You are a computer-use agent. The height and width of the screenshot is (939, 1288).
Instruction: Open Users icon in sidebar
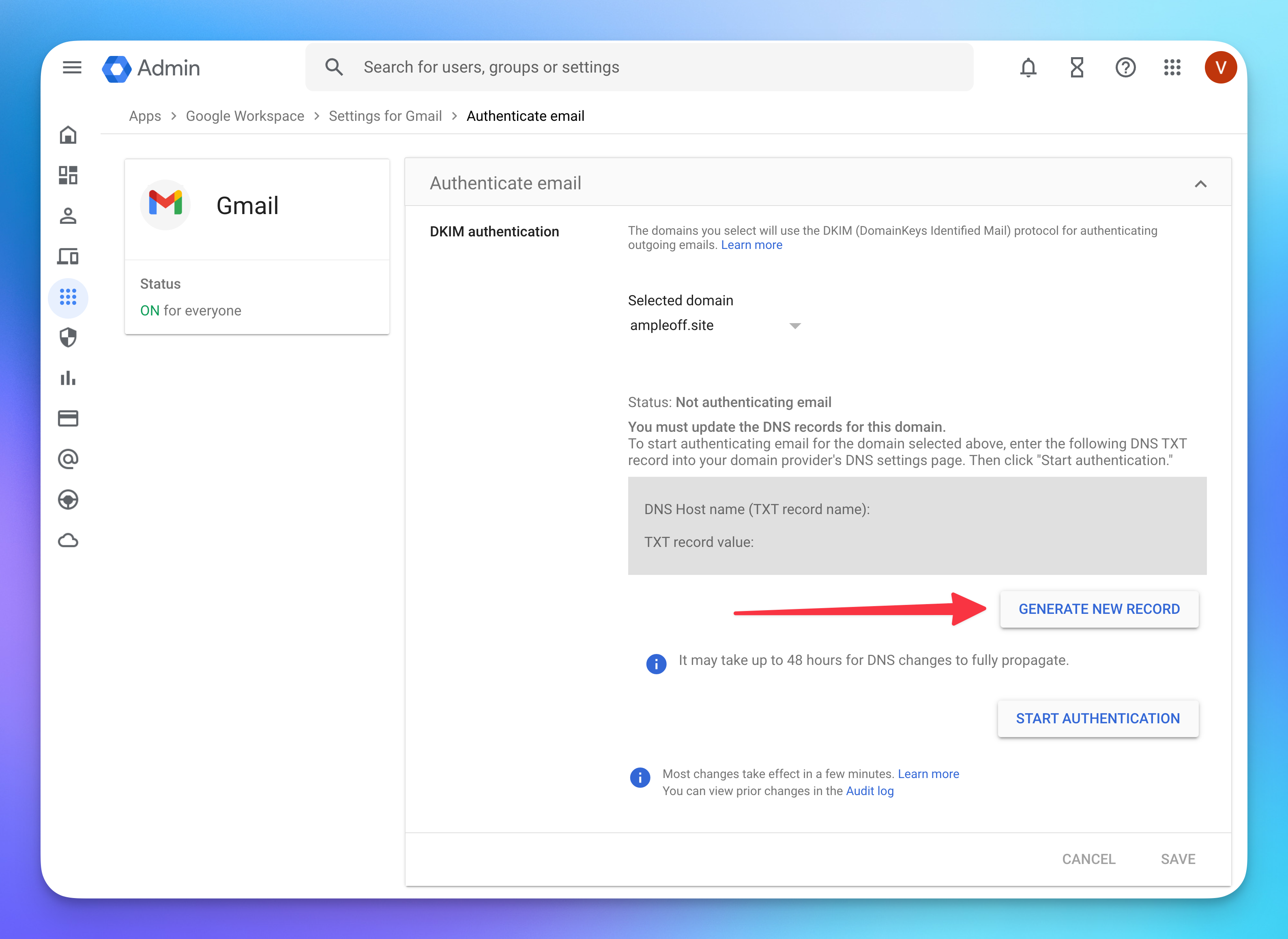[x=68, y=216]
